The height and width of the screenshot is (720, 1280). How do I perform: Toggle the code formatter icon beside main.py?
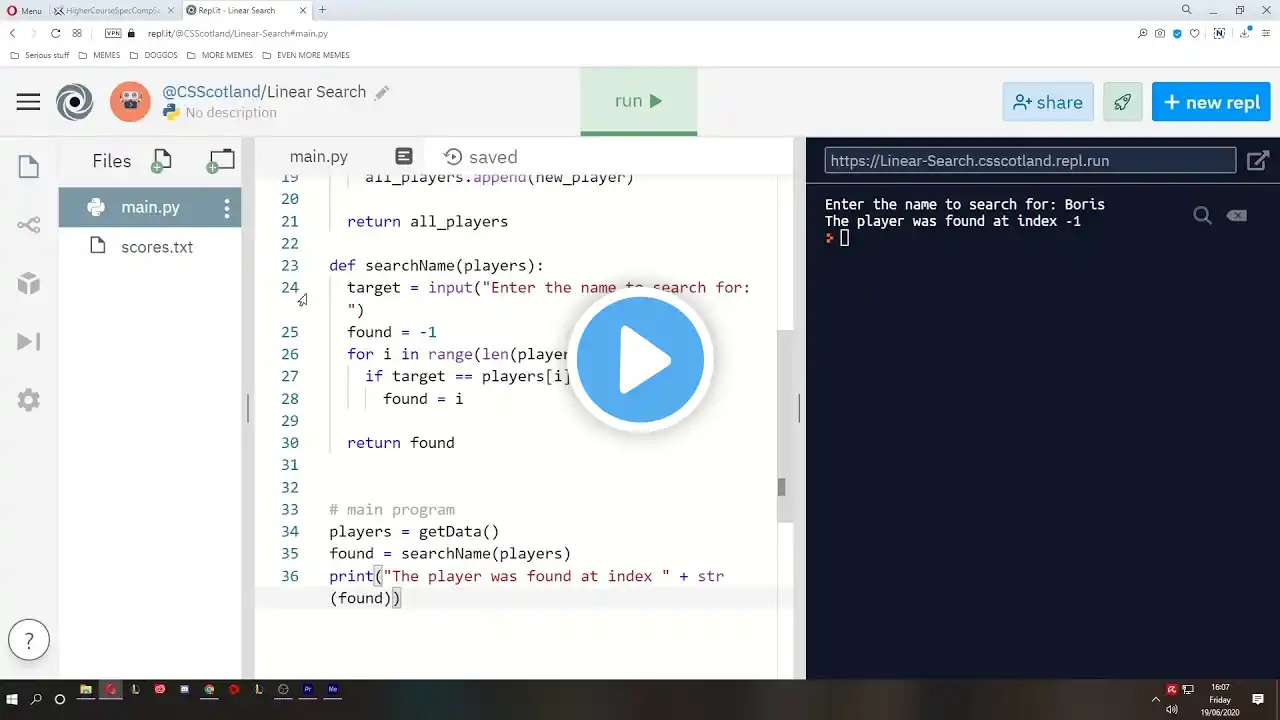coord(404,156)
